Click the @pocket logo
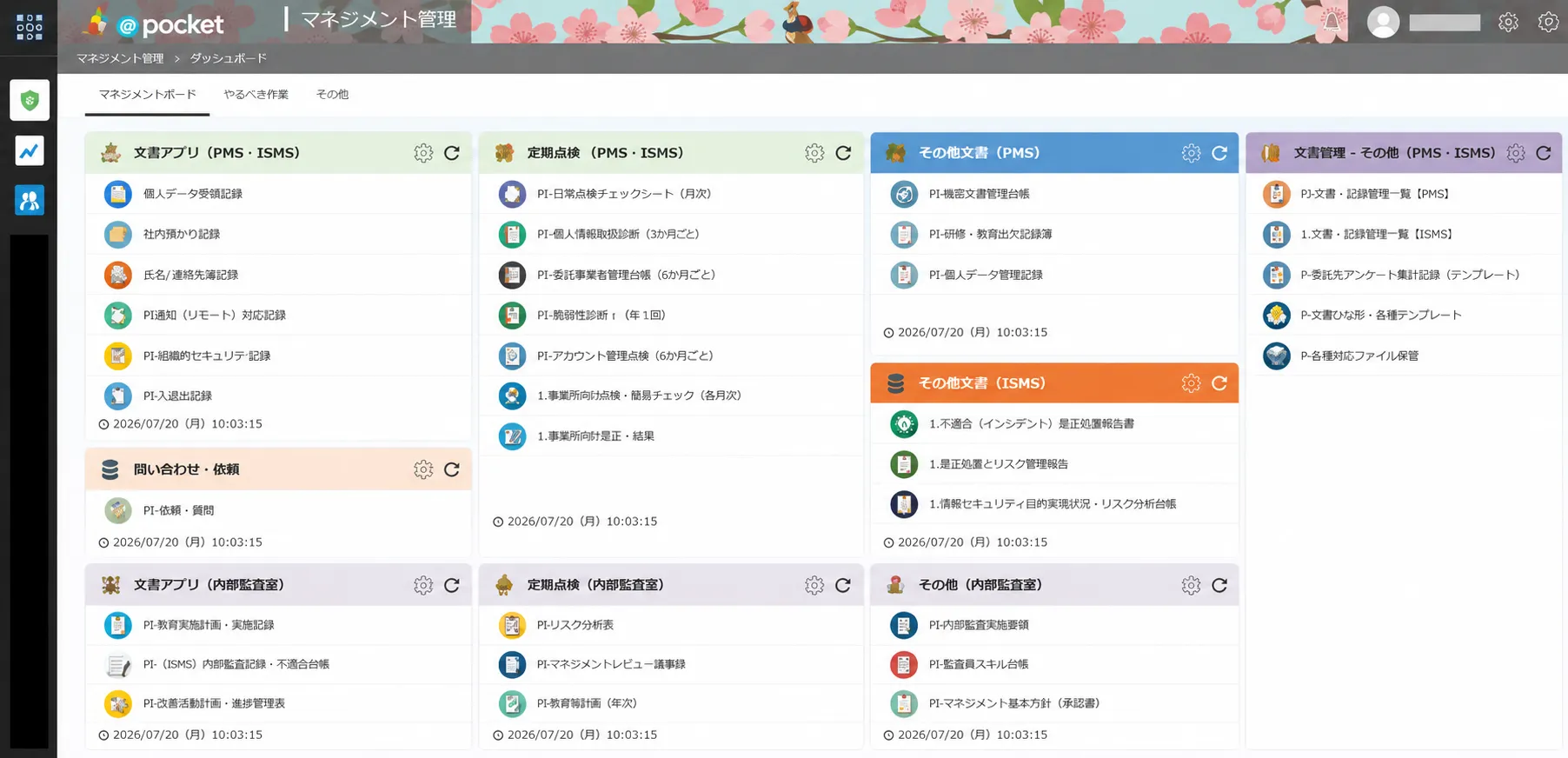Image resolution: width=1568 pixels, height=758 pixels. pyautogui.click(x=155, y=23)
